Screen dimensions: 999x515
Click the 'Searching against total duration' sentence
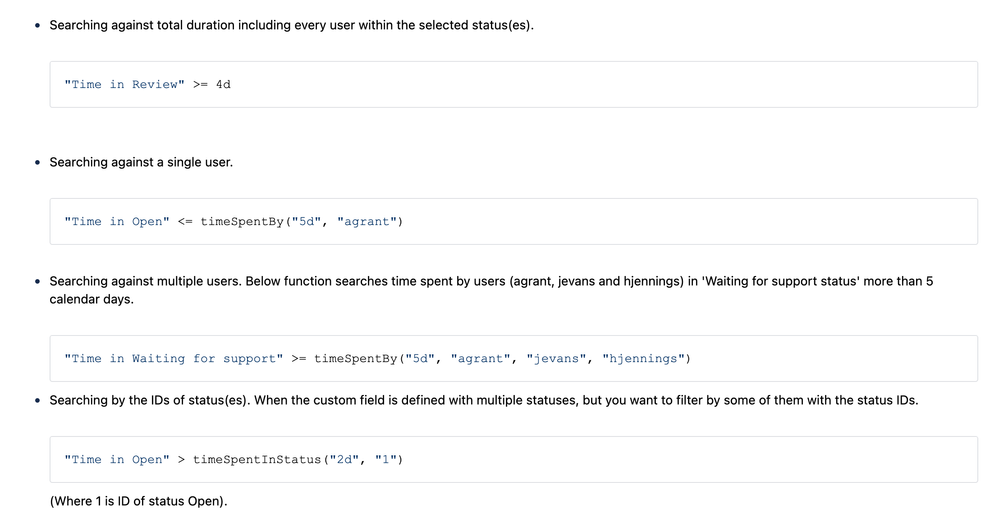(x=291, y=25)
